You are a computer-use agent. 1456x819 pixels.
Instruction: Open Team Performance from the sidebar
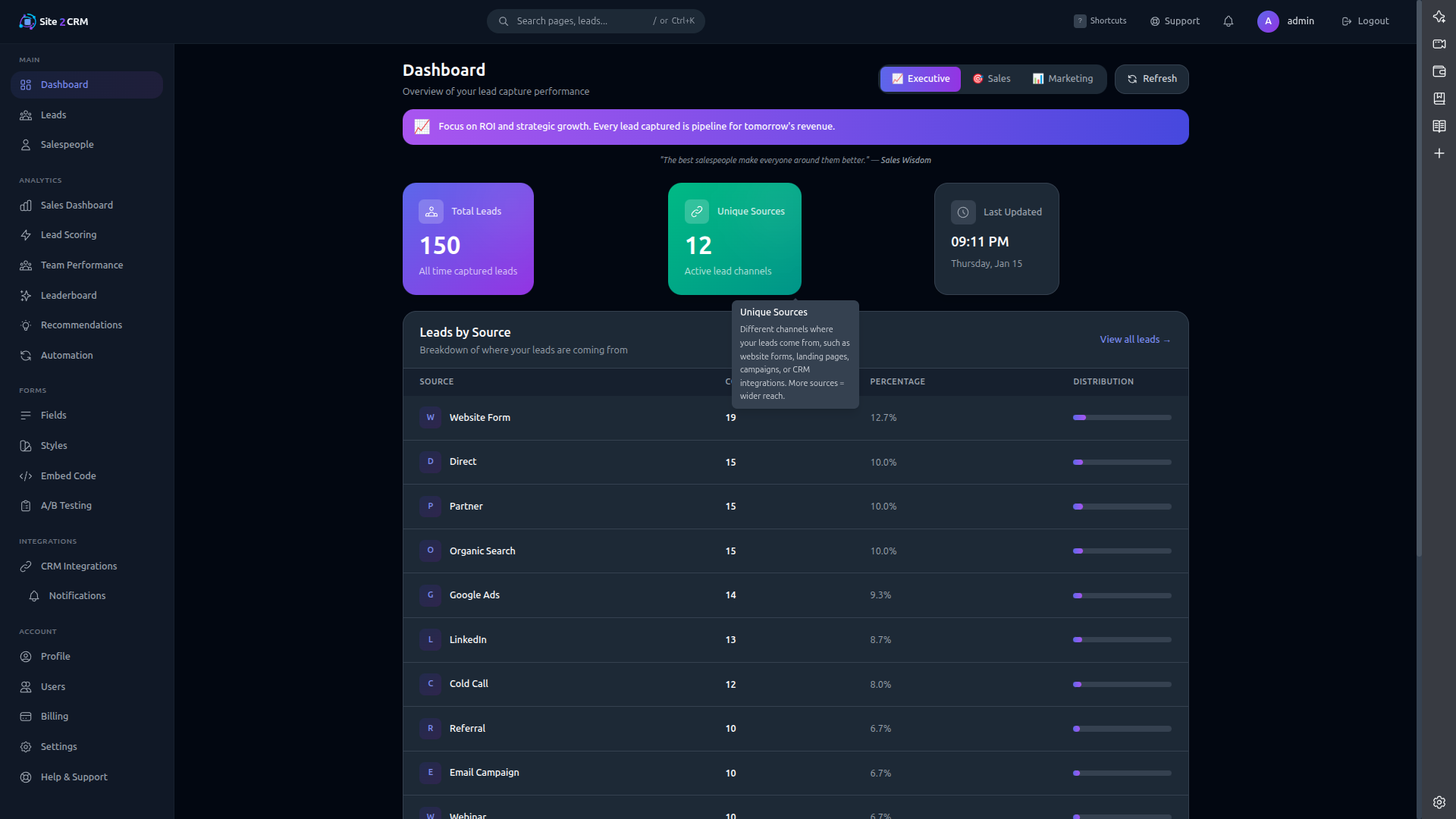pyautogui.click(x=82, y=265)
